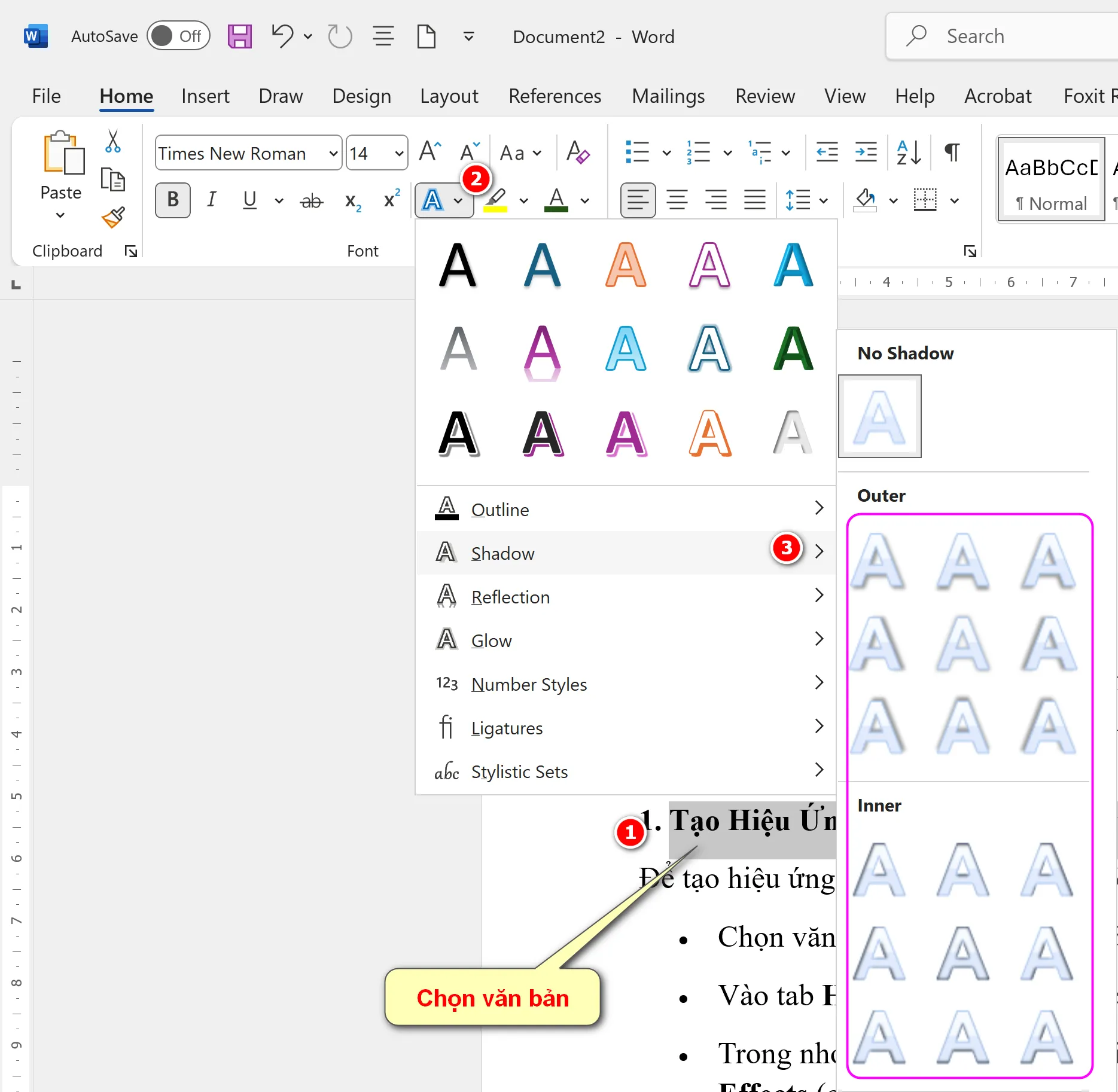Switch to the Insert ribbon tab
Image resolution: width=1118 pixels, height=1092 pixels.
[205, 96]
